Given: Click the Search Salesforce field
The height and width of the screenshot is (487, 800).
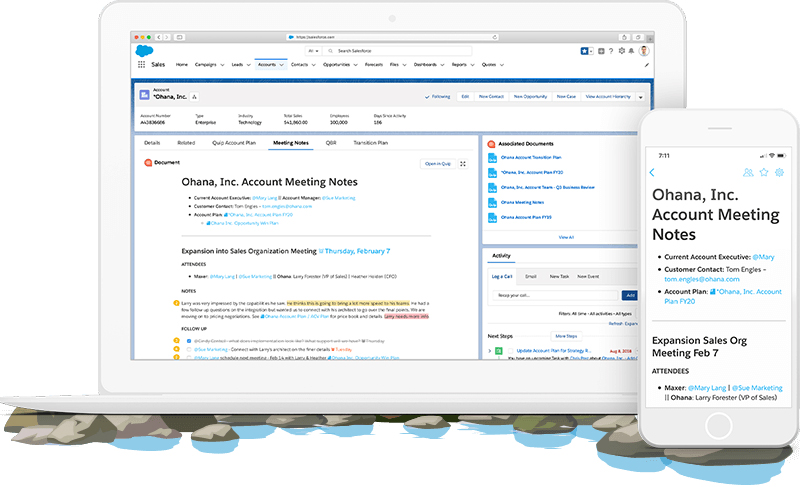Looking at the screenshot, I should tap(397, 51).
